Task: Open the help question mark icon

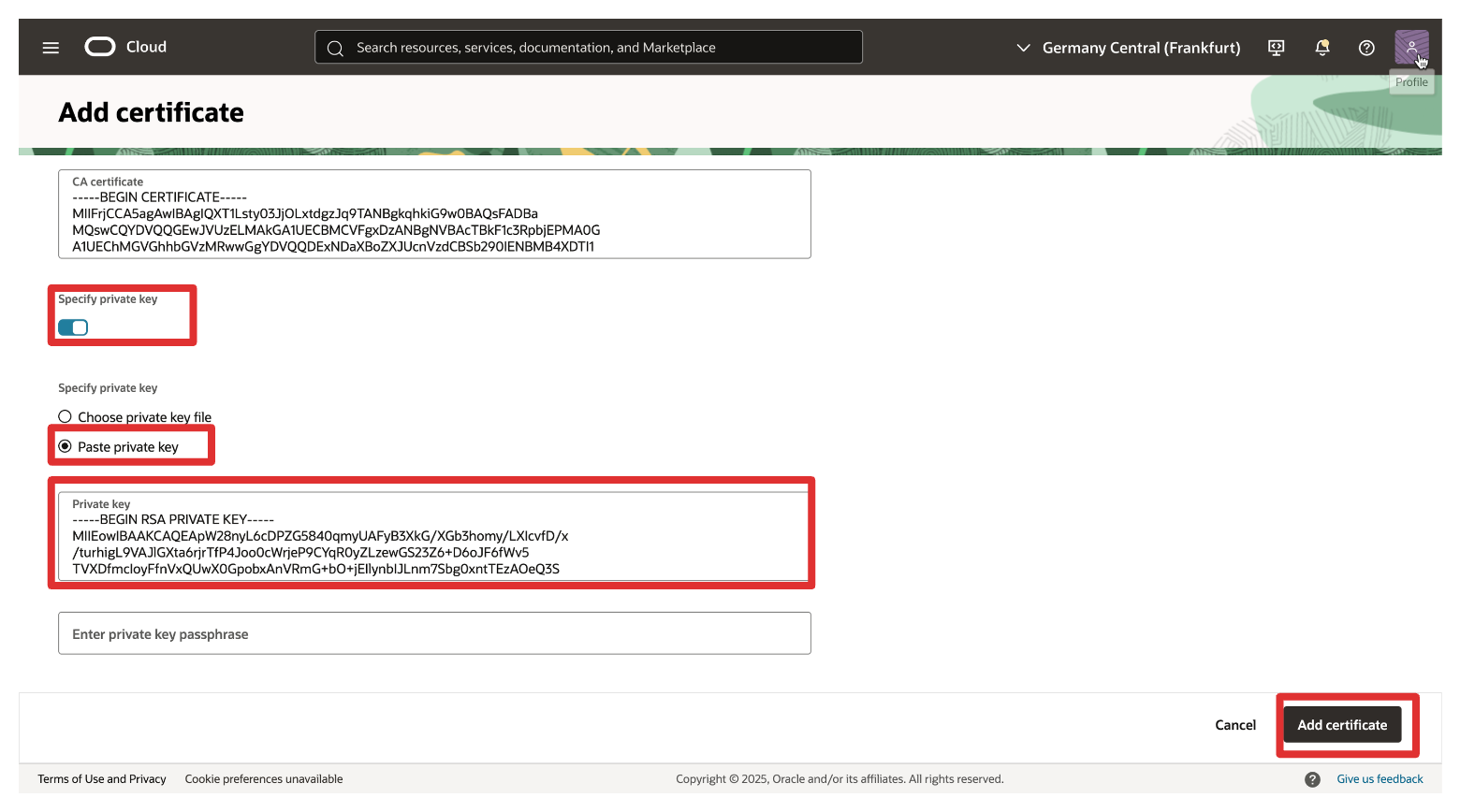Action: (1366, 48)
